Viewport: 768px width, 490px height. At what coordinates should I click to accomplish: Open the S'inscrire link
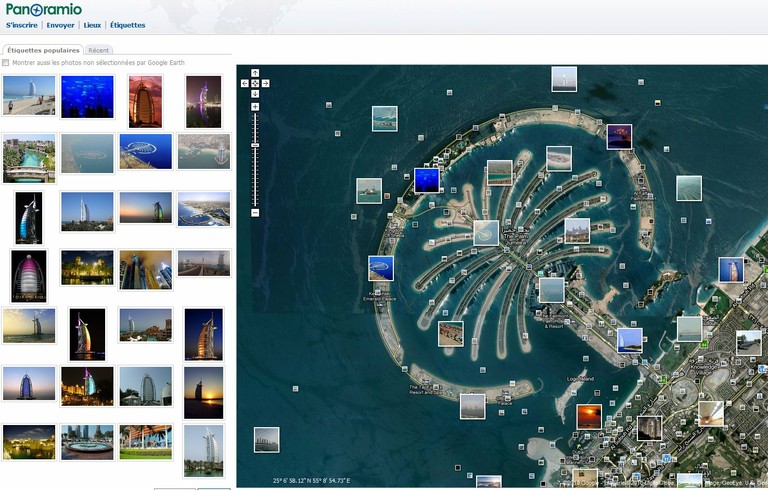22,25
